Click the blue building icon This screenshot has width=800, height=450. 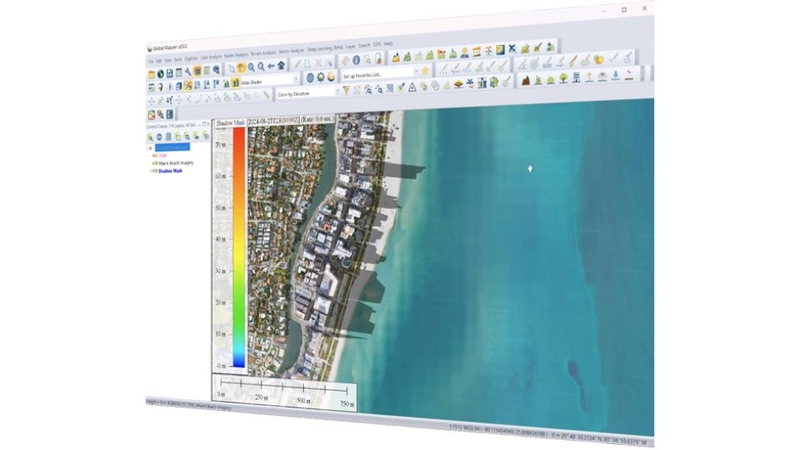[576, 77]
